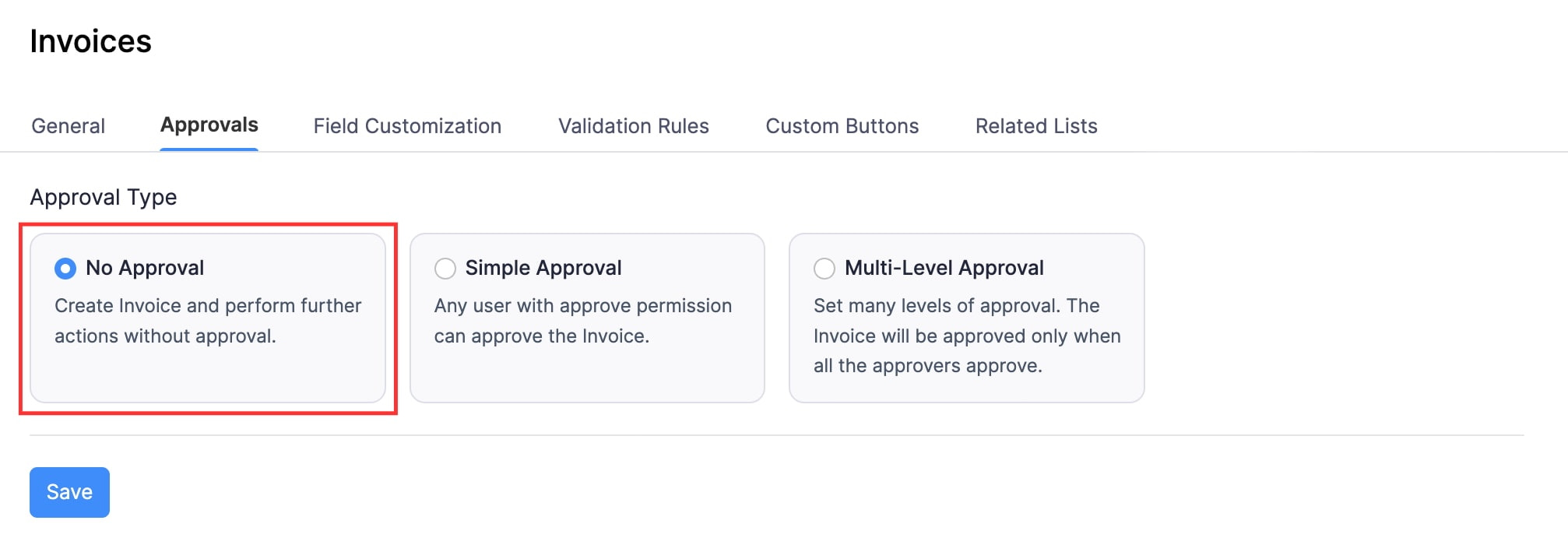The height and width of the screenshot is (545, 1568).
Task: Select the Simple Approval radio button
Action: tap(445, 268)
